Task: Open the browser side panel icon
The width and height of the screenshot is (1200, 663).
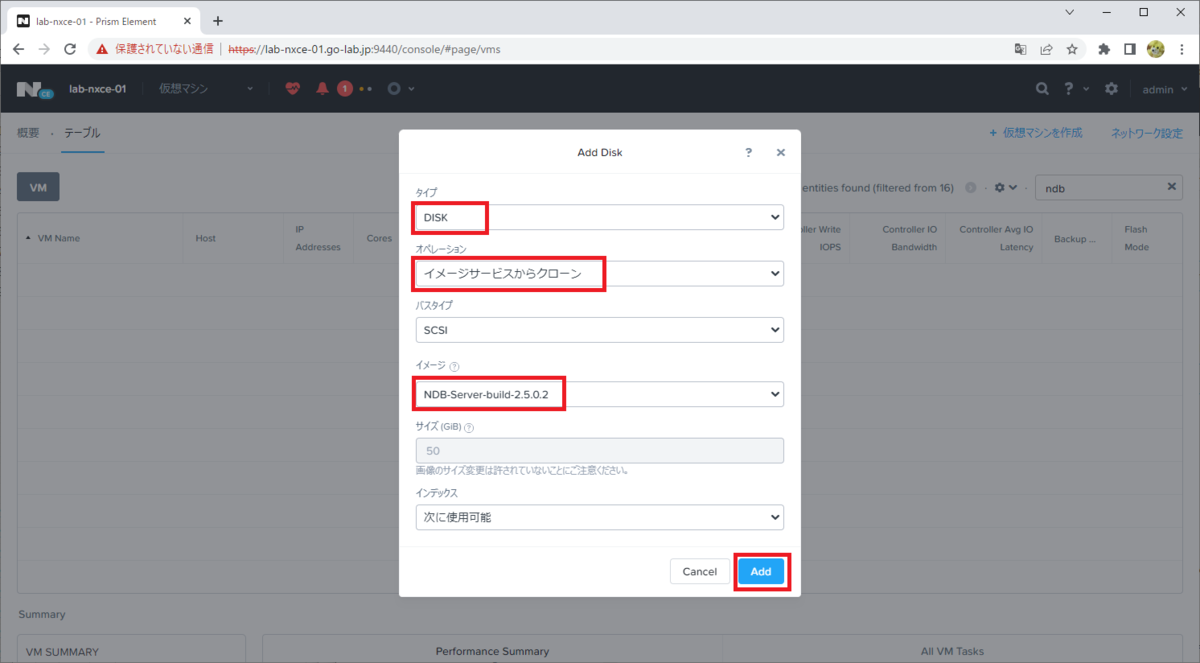Action: coord(1129,48)
